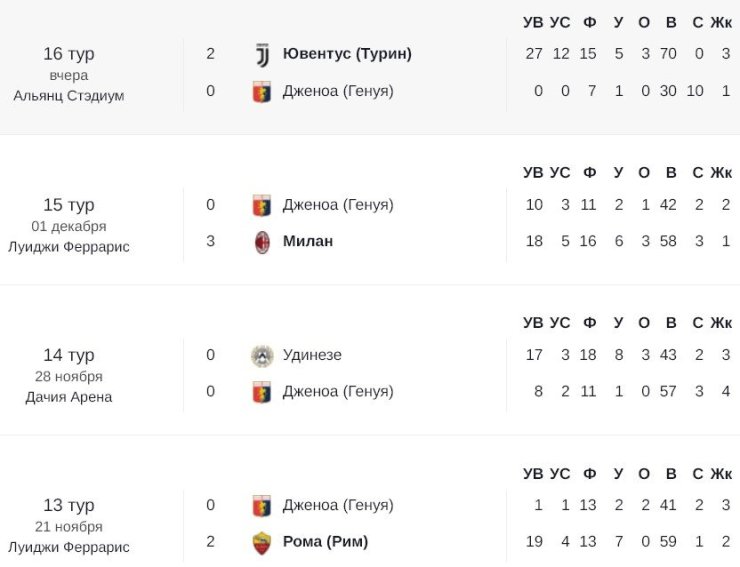
Task: Click Луиджи Феррарис venue under 01 декабря
Action: [69, 247]
